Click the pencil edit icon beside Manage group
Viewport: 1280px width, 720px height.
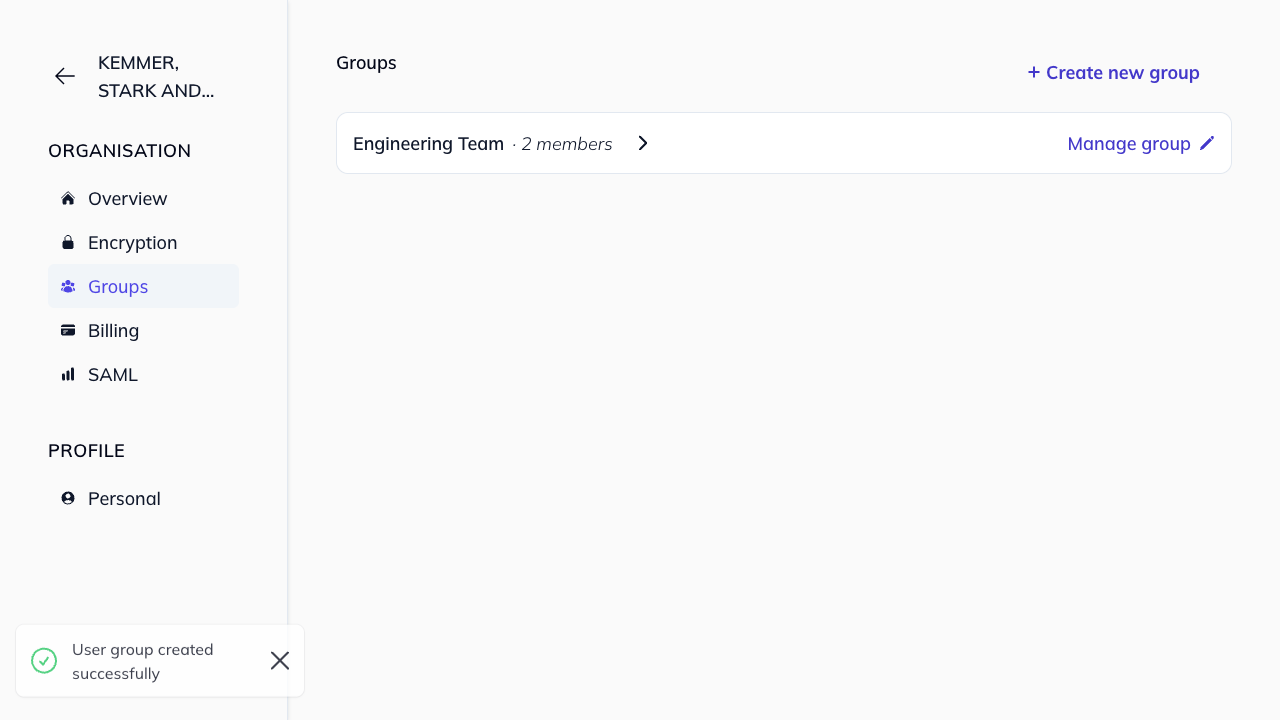pos(1206,142)
